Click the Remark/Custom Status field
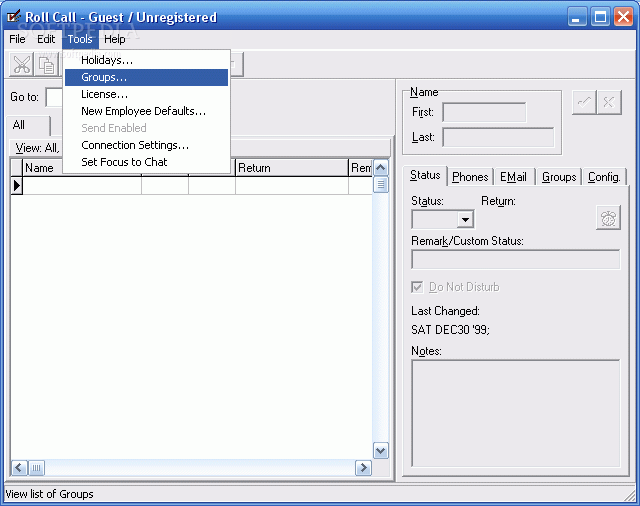Viewport: 640px width, 506px height. pyautogui.click(x=516, y=260)
